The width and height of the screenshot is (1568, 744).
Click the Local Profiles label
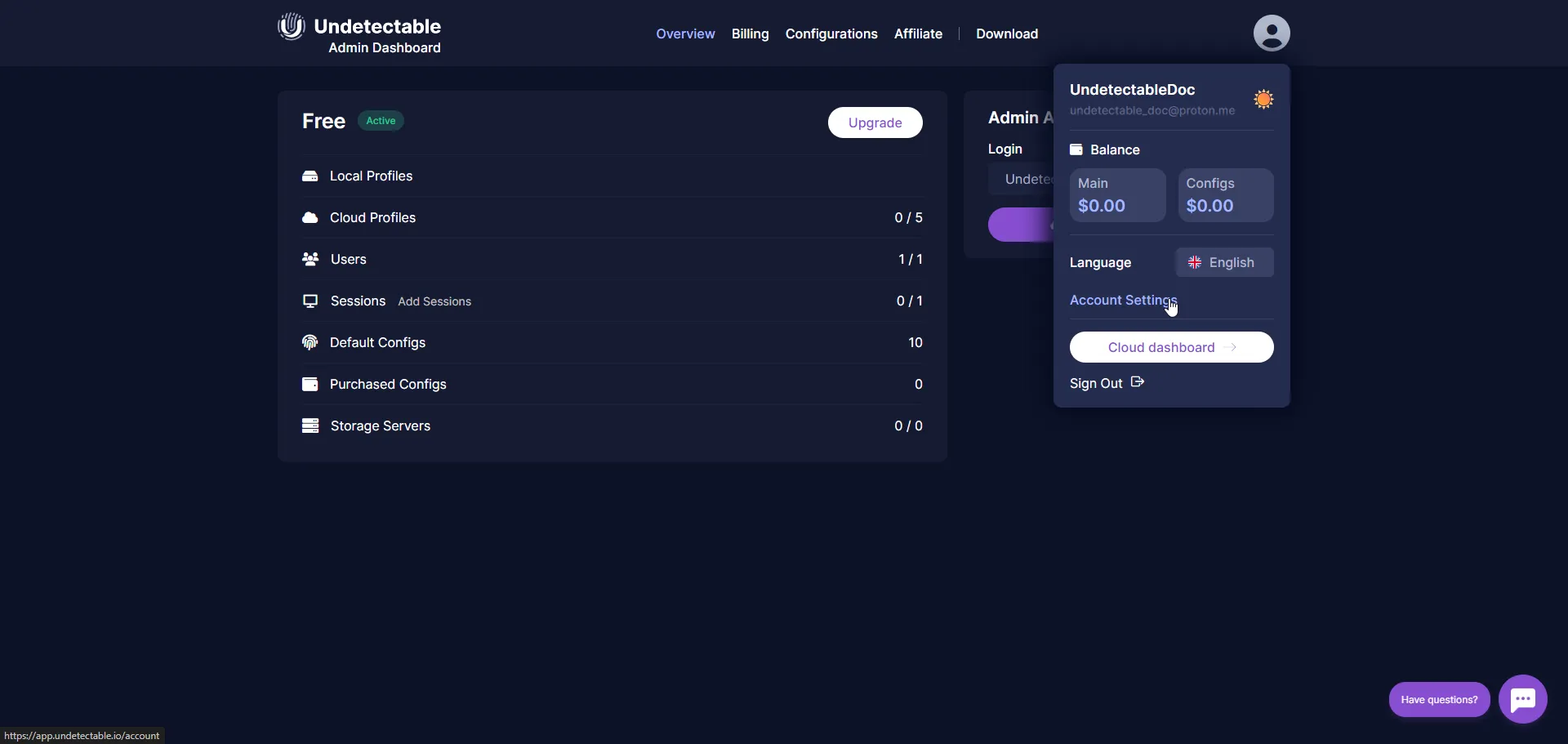(371, 176)
